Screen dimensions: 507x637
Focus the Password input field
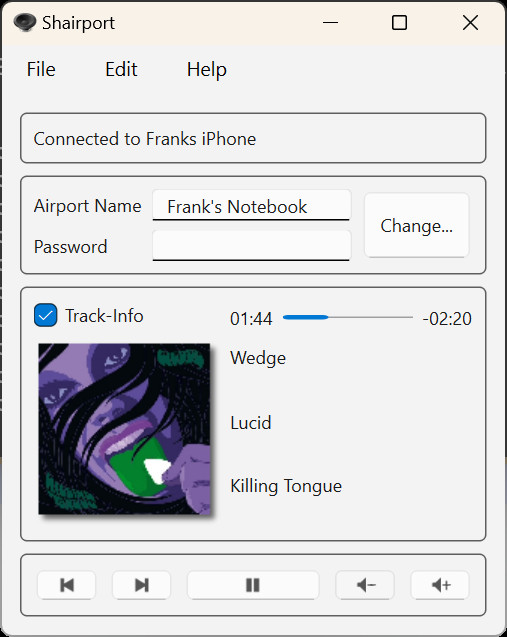point(251,246)
